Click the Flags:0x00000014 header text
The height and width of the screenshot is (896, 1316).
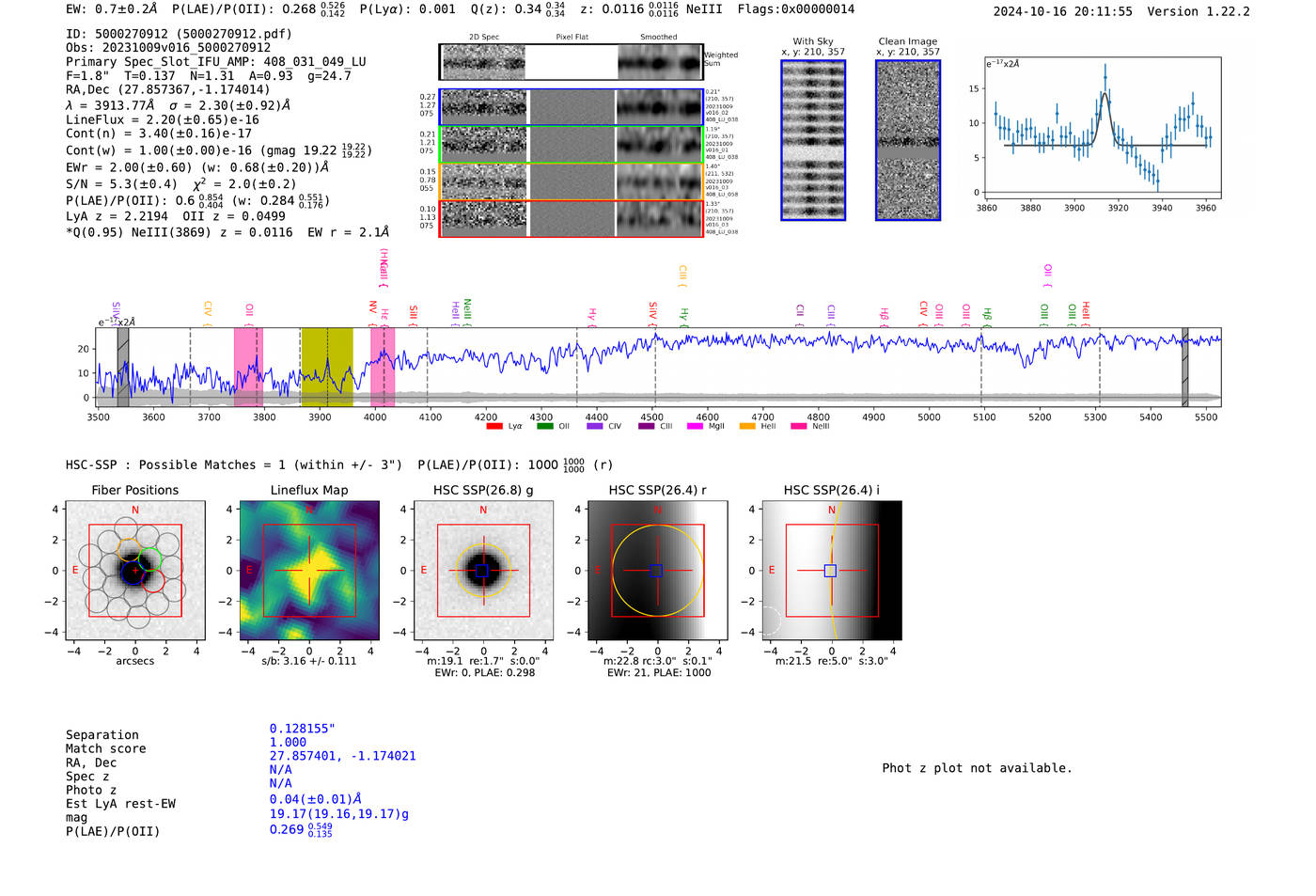click(796, 9)
